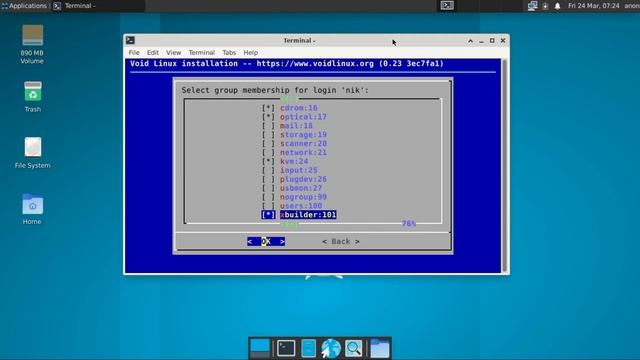Open the Tabs menu in Terminal
The height and width of the screenshot is (360, 640).
pos(229,53)
